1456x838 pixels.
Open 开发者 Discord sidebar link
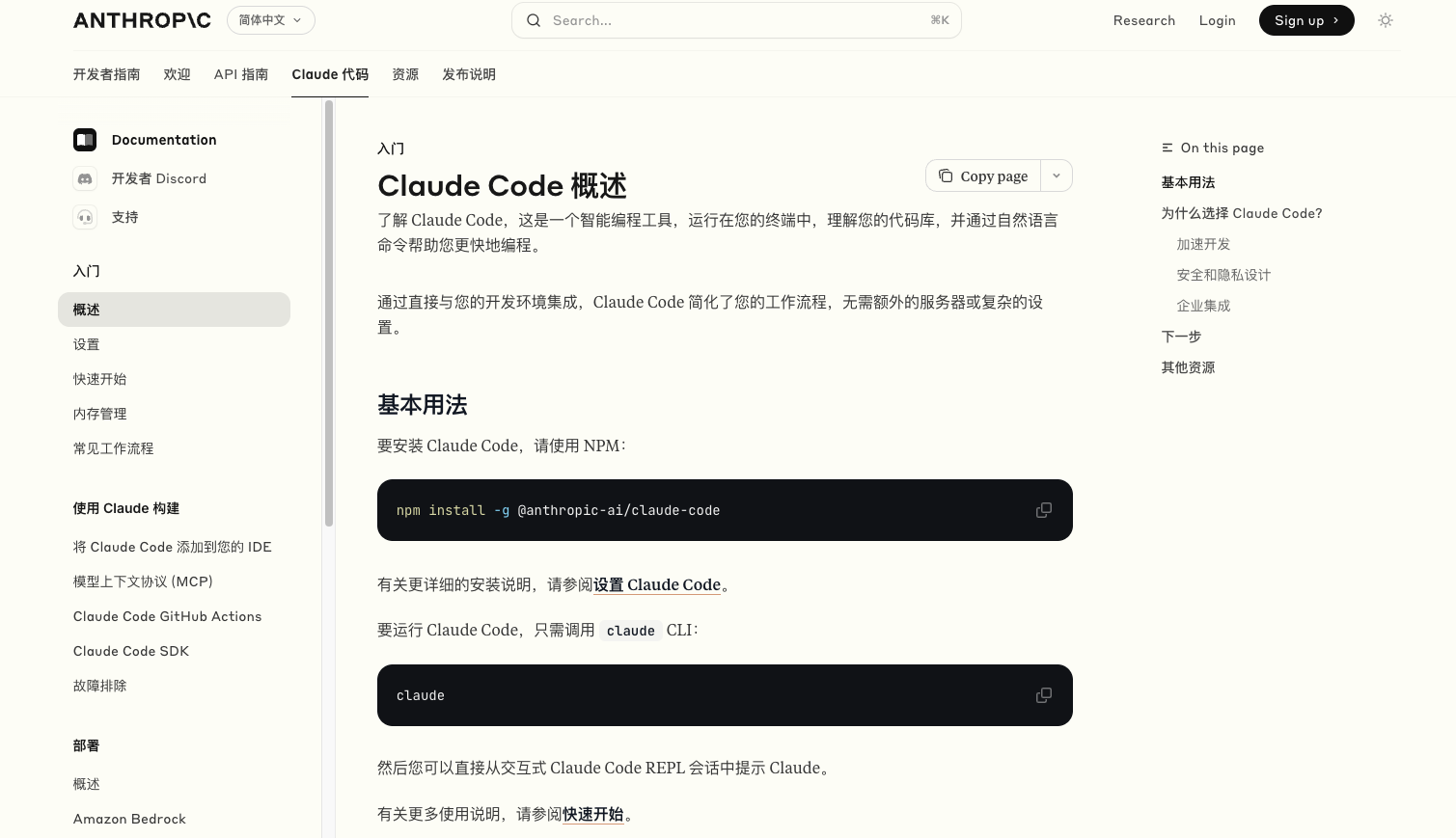point(159,178)
